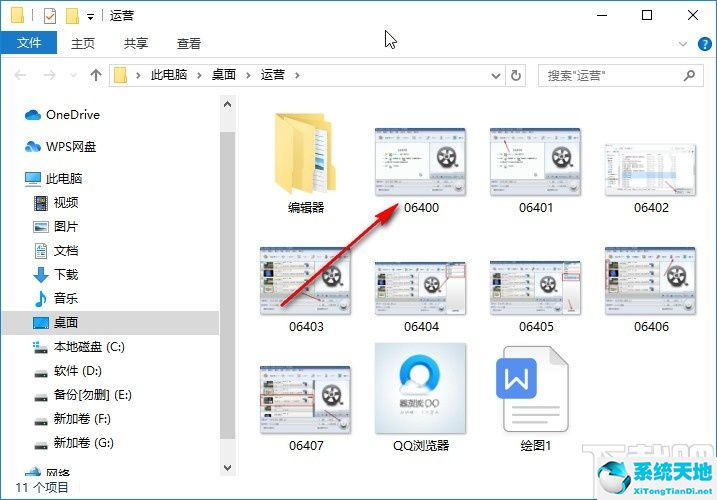Open 新加卷 (F:) drive
This screenshot has height=500, width=717.
pos(72,419)
